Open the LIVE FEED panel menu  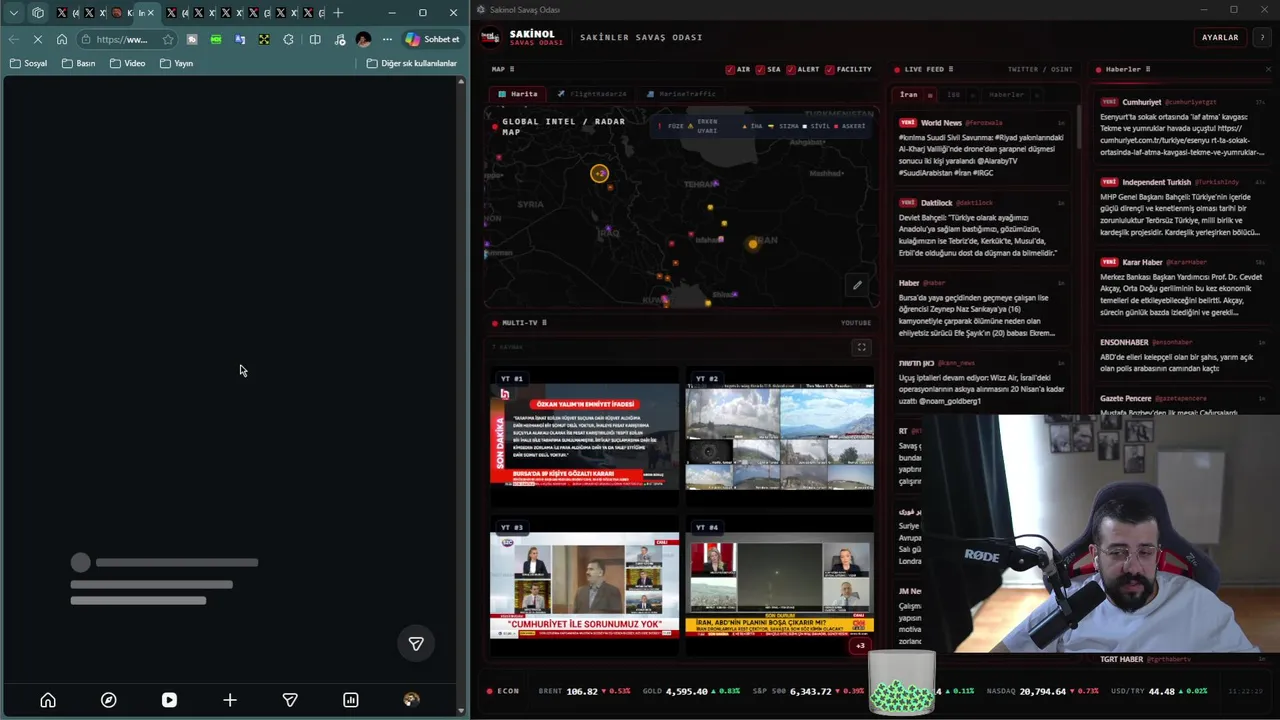tap(950, 69)
